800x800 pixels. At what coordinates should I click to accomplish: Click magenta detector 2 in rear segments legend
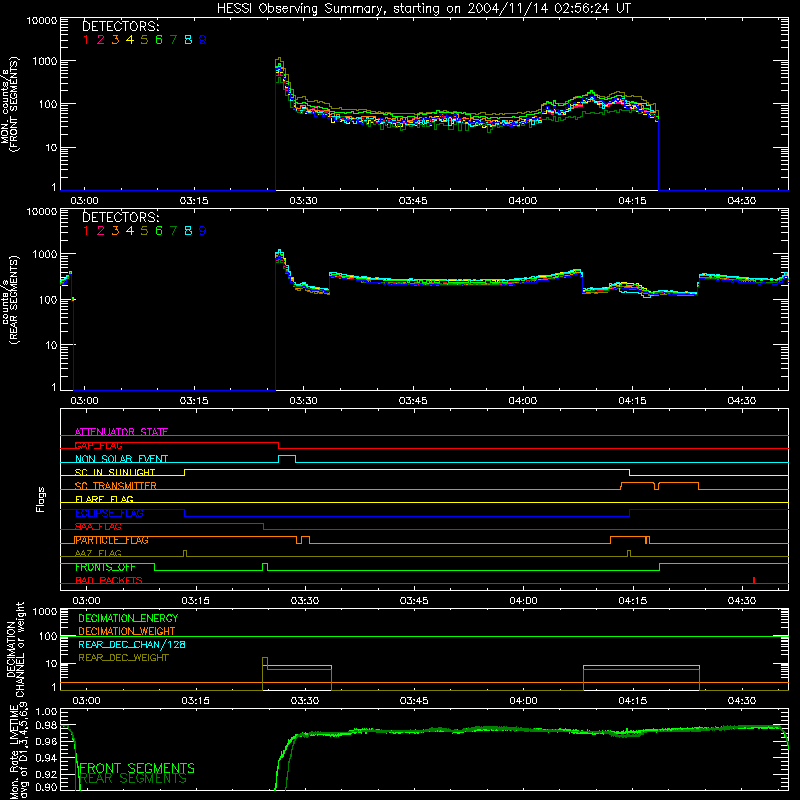pyautogui.click(x=101, y=231)
